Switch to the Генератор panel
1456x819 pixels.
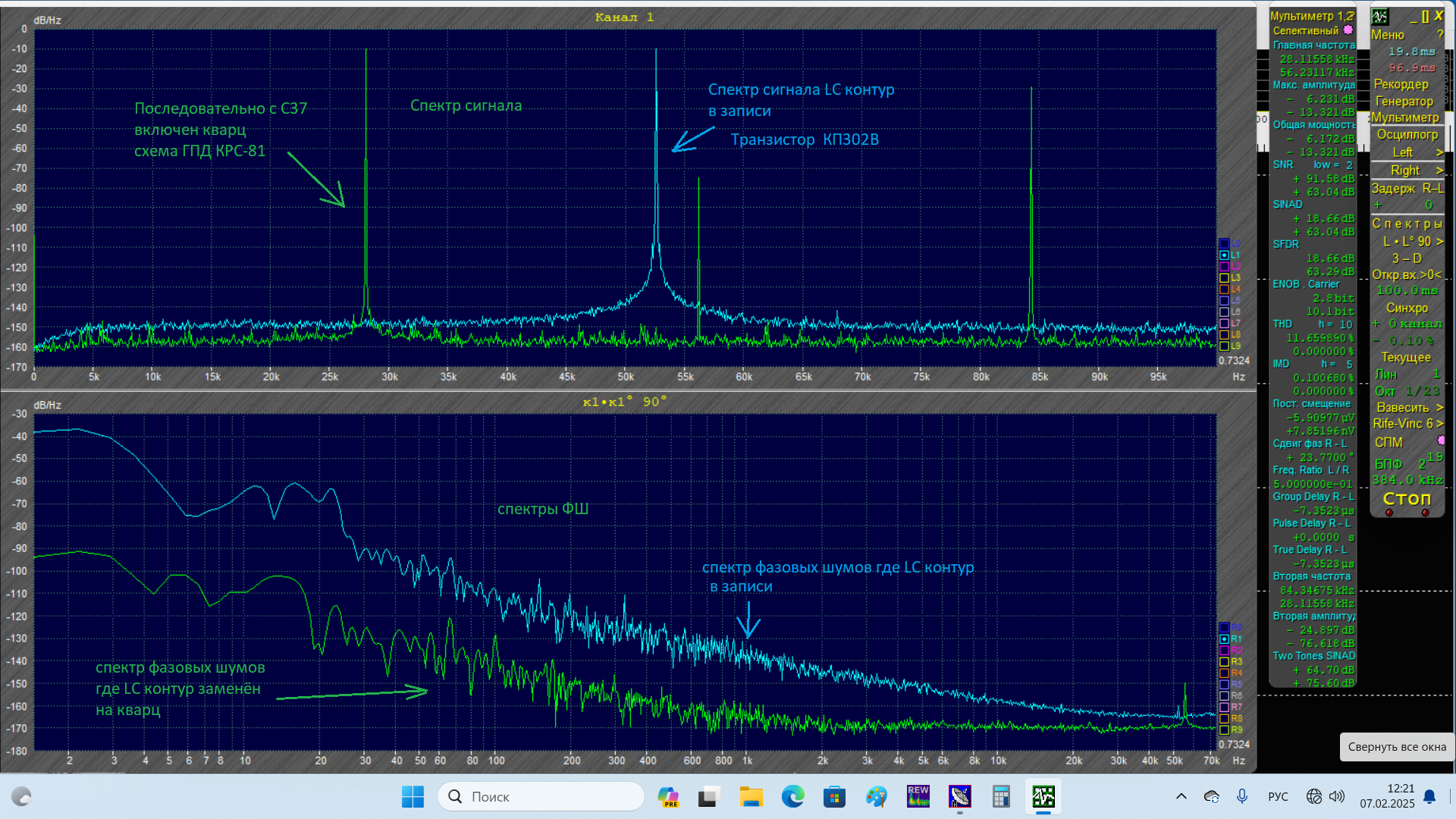[x=1404, y=101]
